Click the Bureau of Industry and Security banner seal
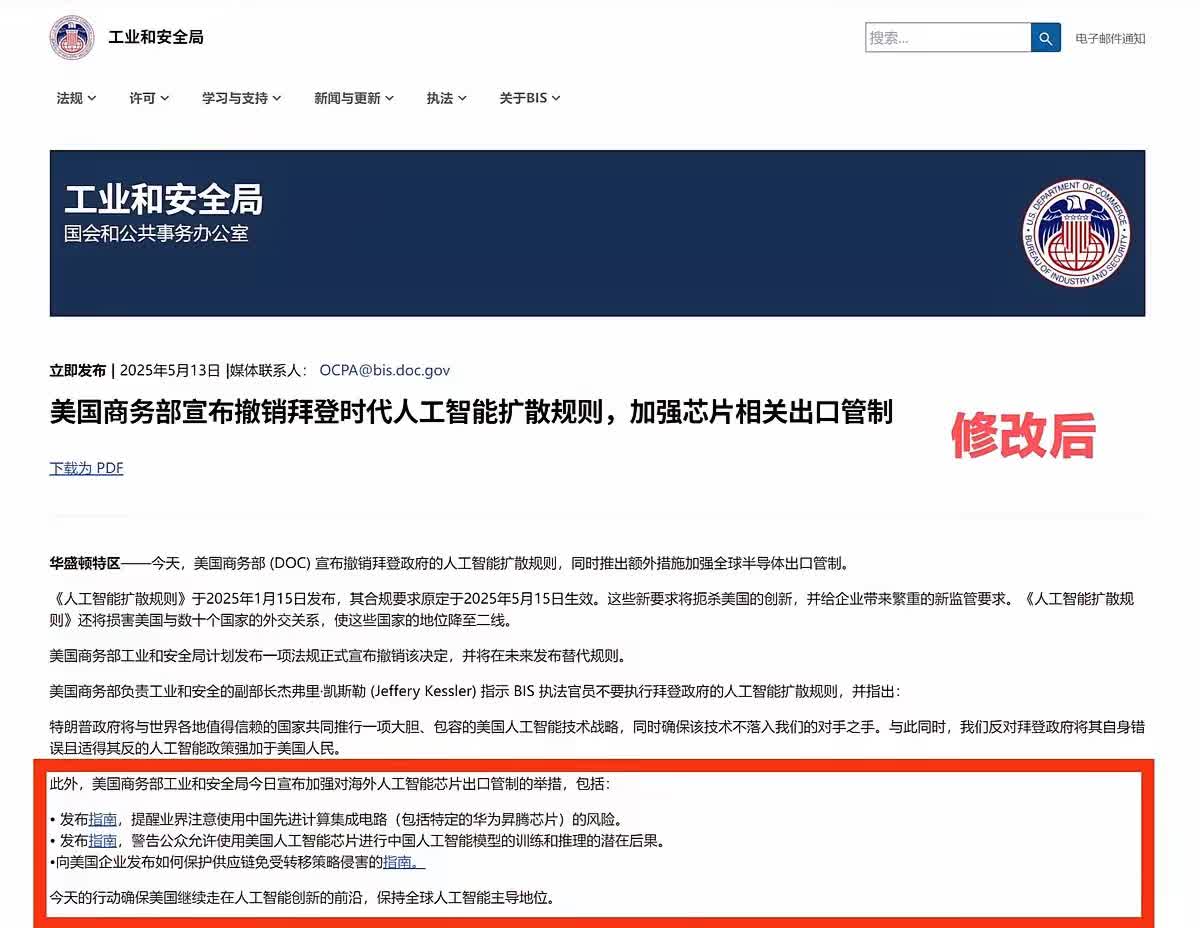The image size is (1200, 928). click(1076, 233)
